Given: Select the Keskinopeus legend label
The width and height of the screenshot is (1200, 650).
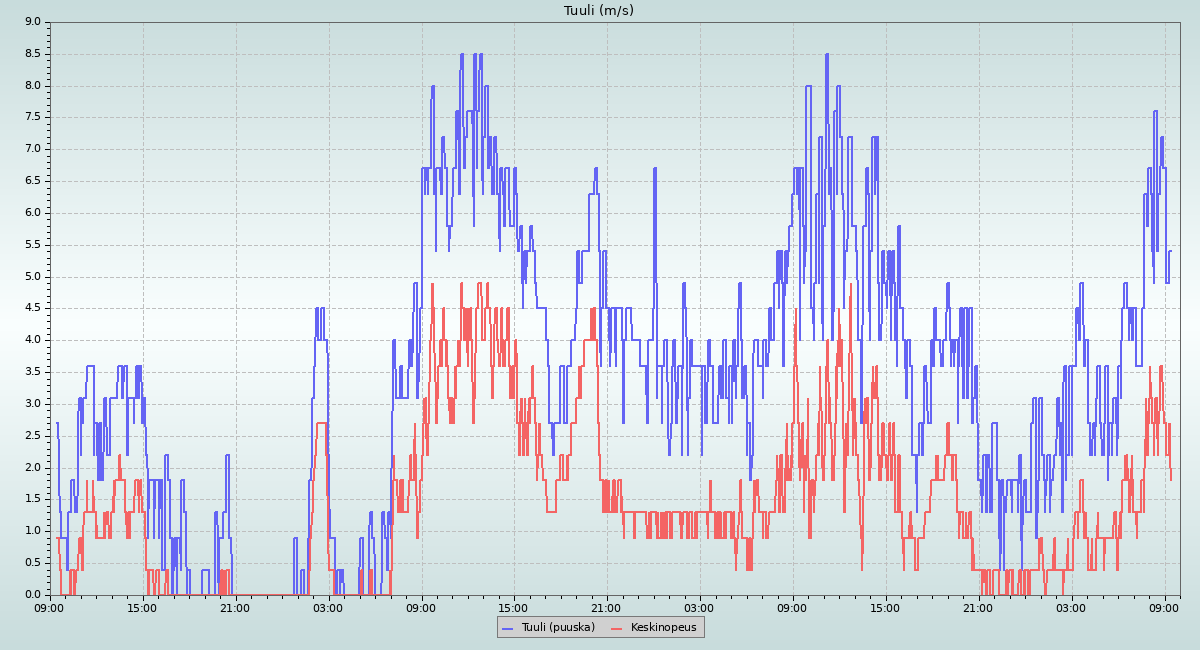Looking at the screenshot, I should pyautogui.click(x=663, y=627).
